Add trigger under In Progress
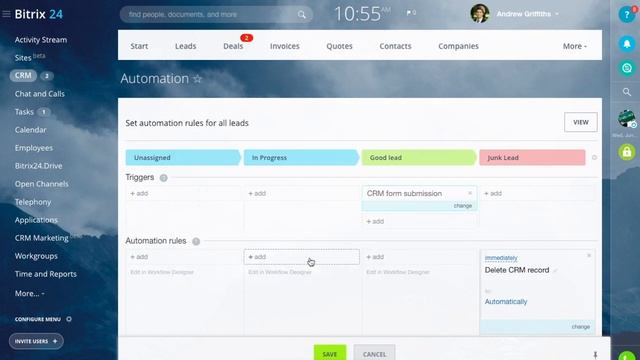The width and height of the screenshot is (640, 360). (257, 193)
